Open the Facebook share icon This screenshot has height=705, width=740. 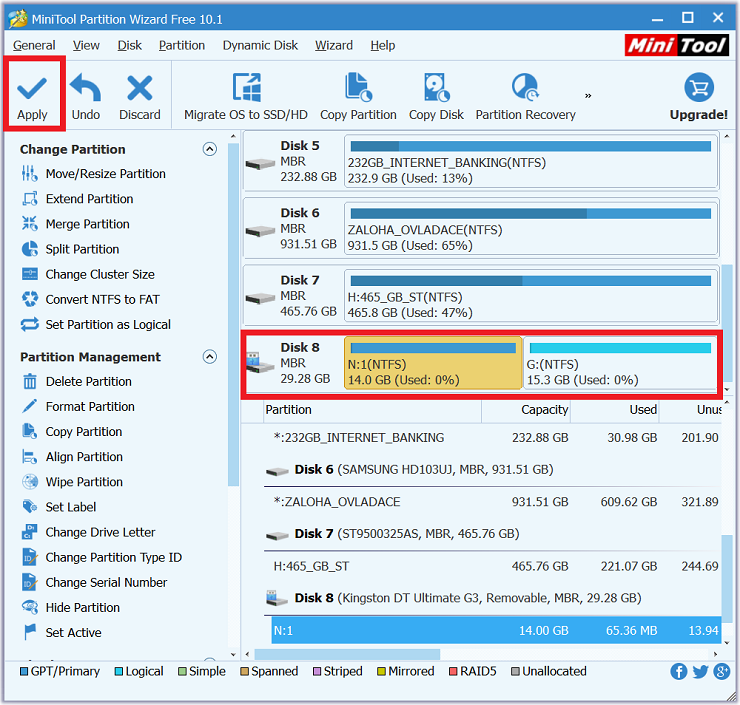tap(679, 671)
